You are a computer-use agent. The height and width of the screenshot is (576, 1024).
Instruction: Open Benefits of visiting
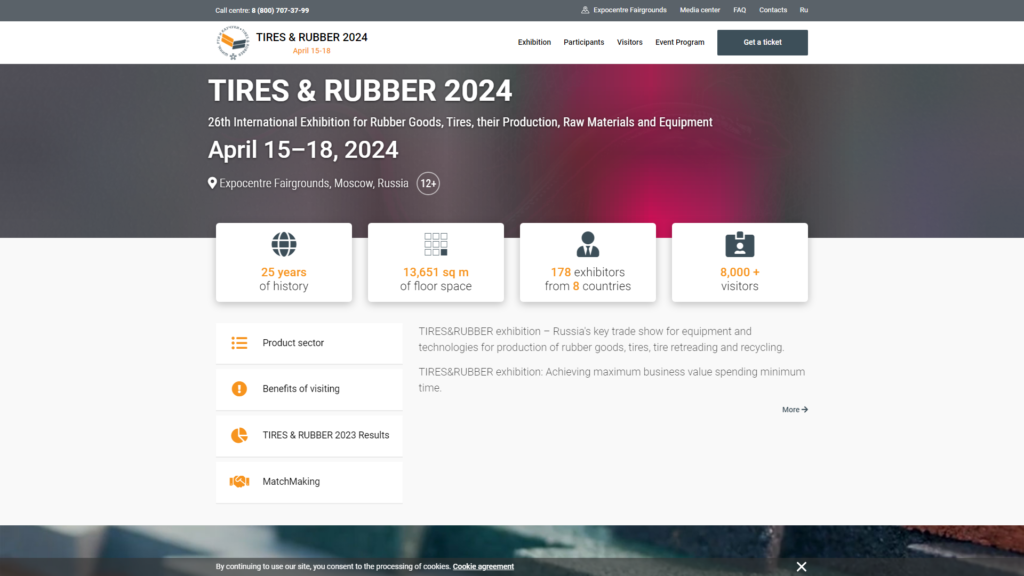point(309,389)
